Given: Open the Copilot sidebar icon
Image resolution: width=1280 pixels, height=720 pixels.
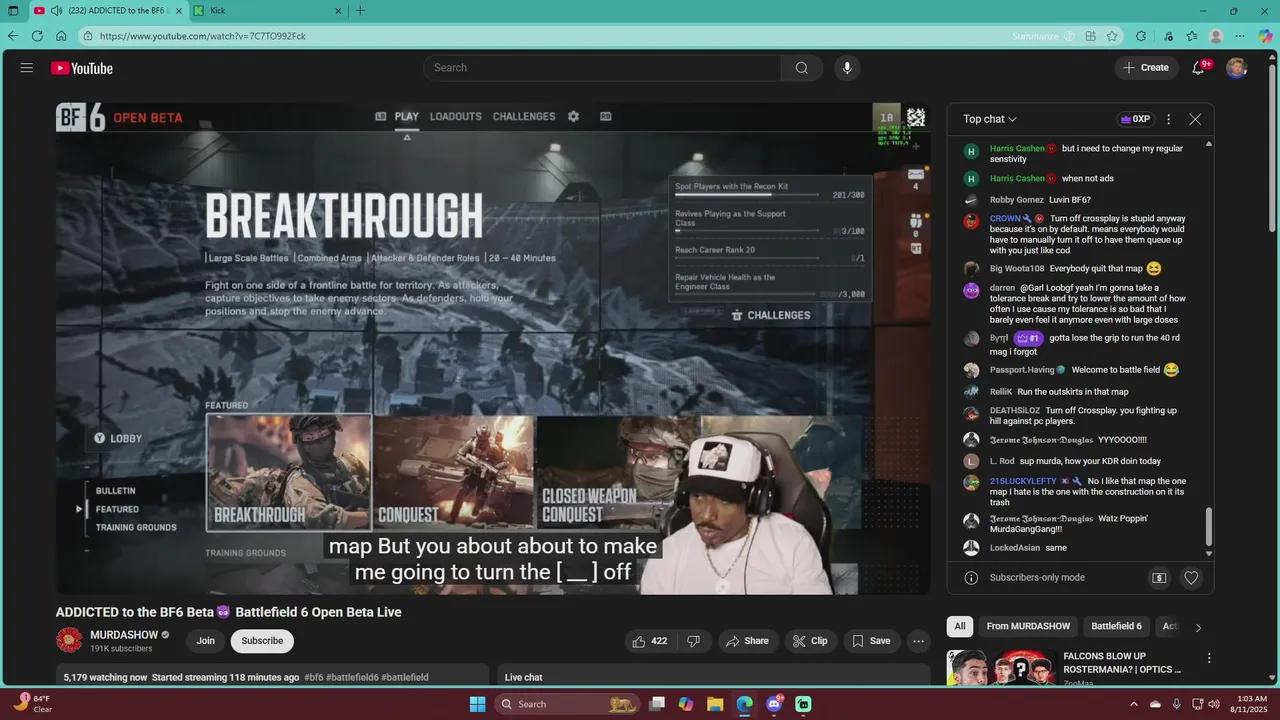Looking at the screenshot, I should tap(1266, 36).
